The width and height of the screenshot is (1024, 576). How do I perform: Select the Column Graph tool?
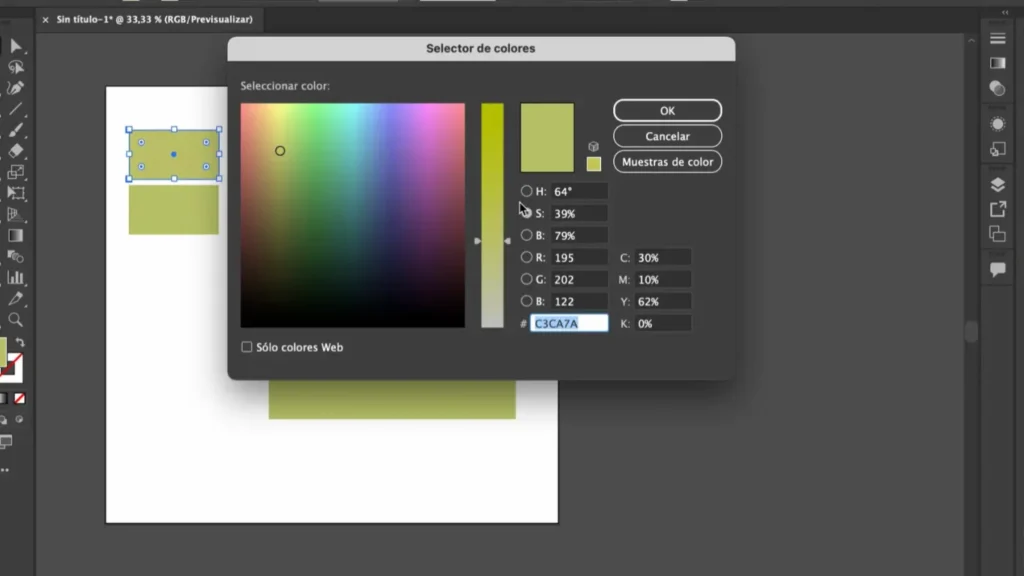click(15, 278)
